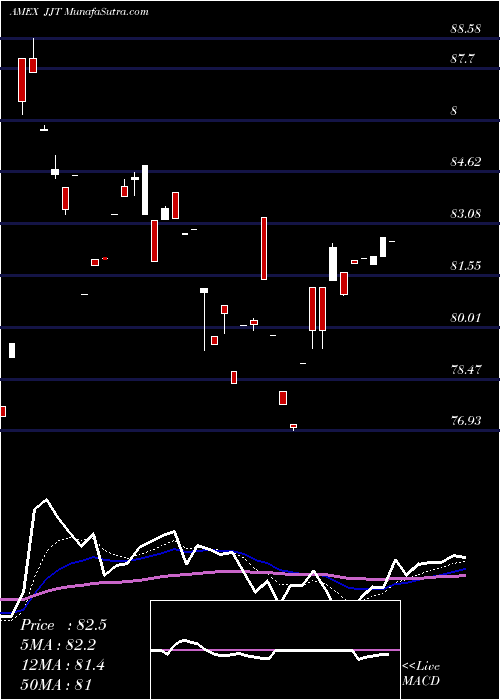Select the 83.08 price axis label
Screen dimensions: 500x700
[466, 214]
